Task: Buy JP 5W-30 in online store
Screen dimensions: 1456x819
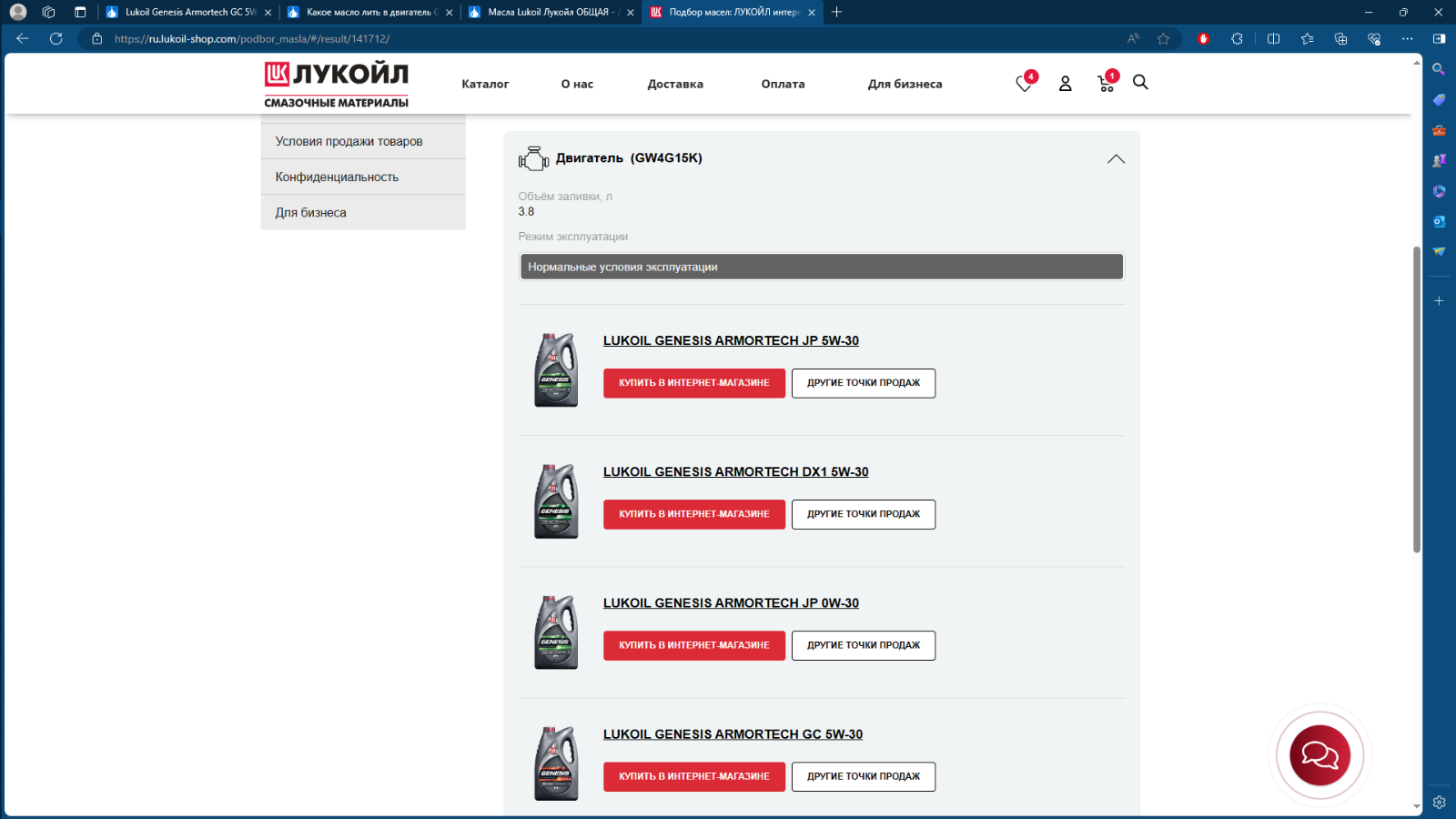Action: click(694, 383)
